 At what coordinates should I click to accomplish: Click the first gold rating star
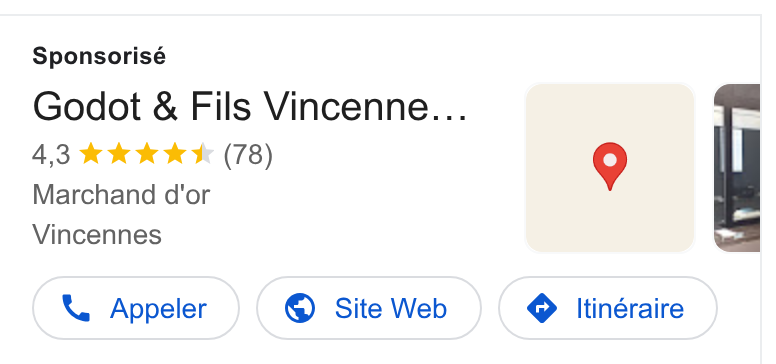coord(91,154)
